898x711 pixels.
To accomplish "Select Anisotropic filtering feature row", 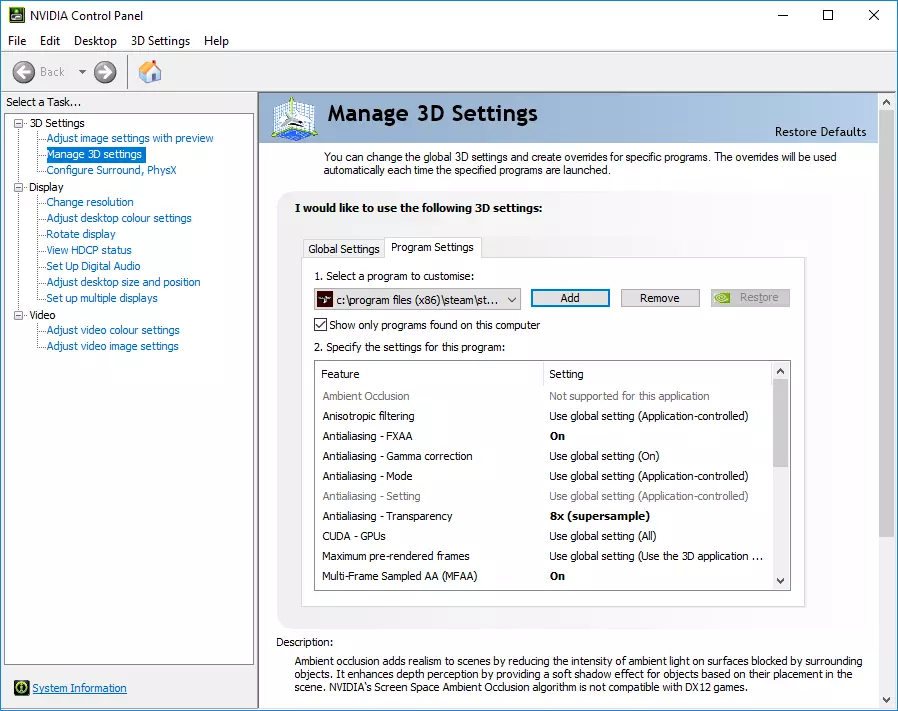I will pyautogui.click(x=543, y=416).
